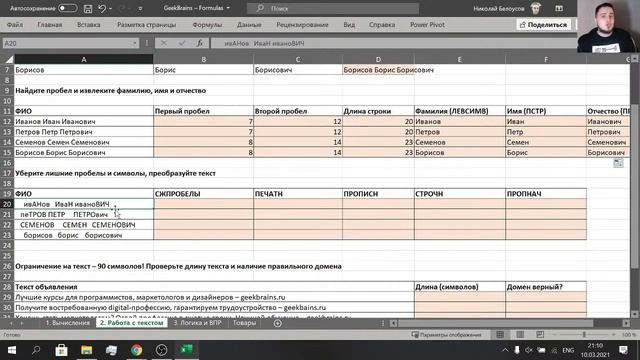The image size is (640, 360).
Task: Open the Формулы ribbon tab
Action: click(x=207, y=24)
